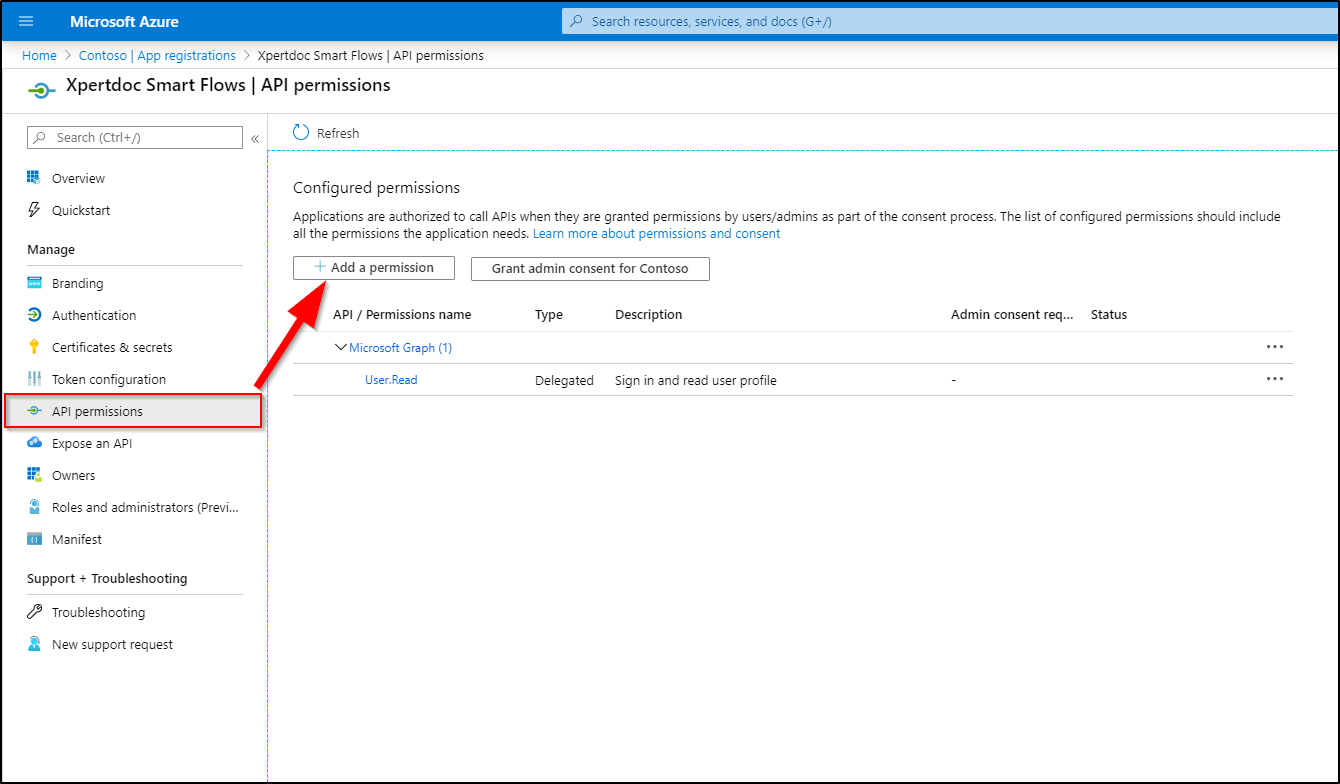Click the Refresh circular arrow icon
The width and height of the screenshot is (1340, 784).
click(301, 133)
